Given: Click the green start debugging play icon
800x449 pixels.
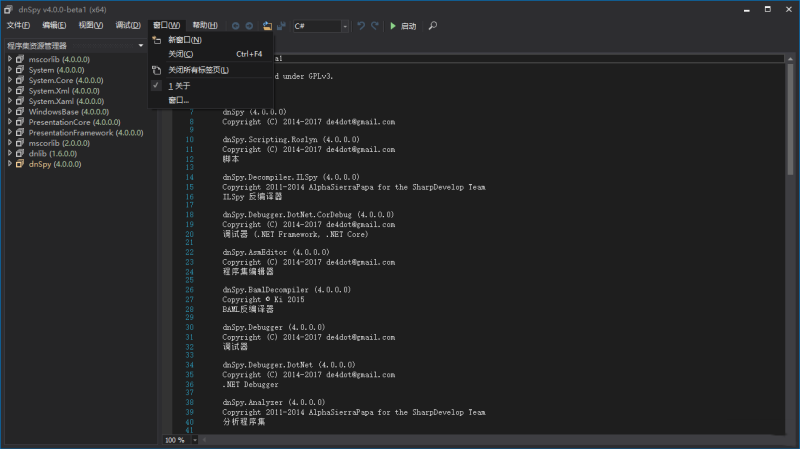Looking at the screenshot, I should (x=393, y=26).
